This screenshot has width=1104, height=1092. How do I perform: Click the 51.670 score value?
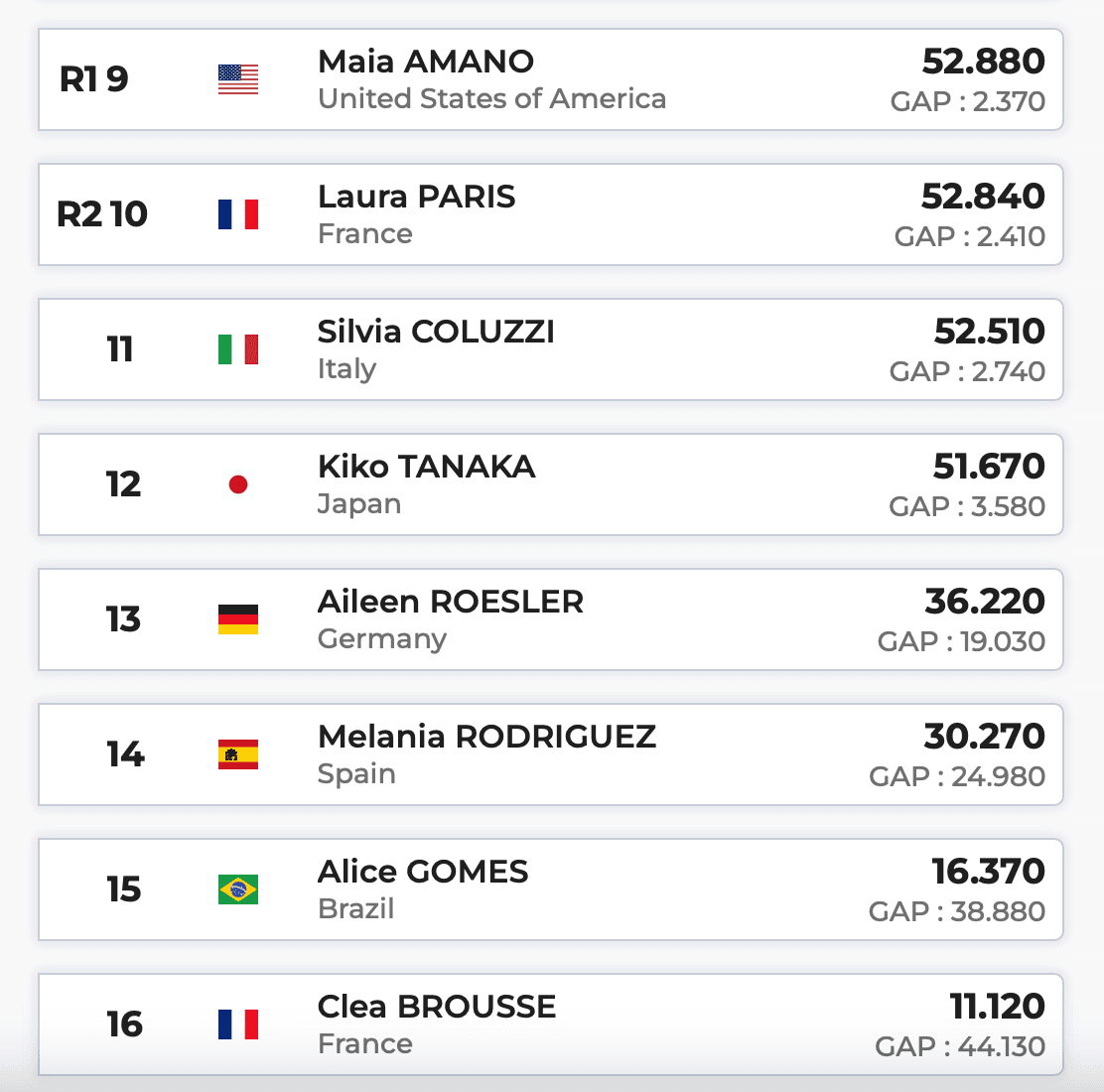click(x=989, y=467)
